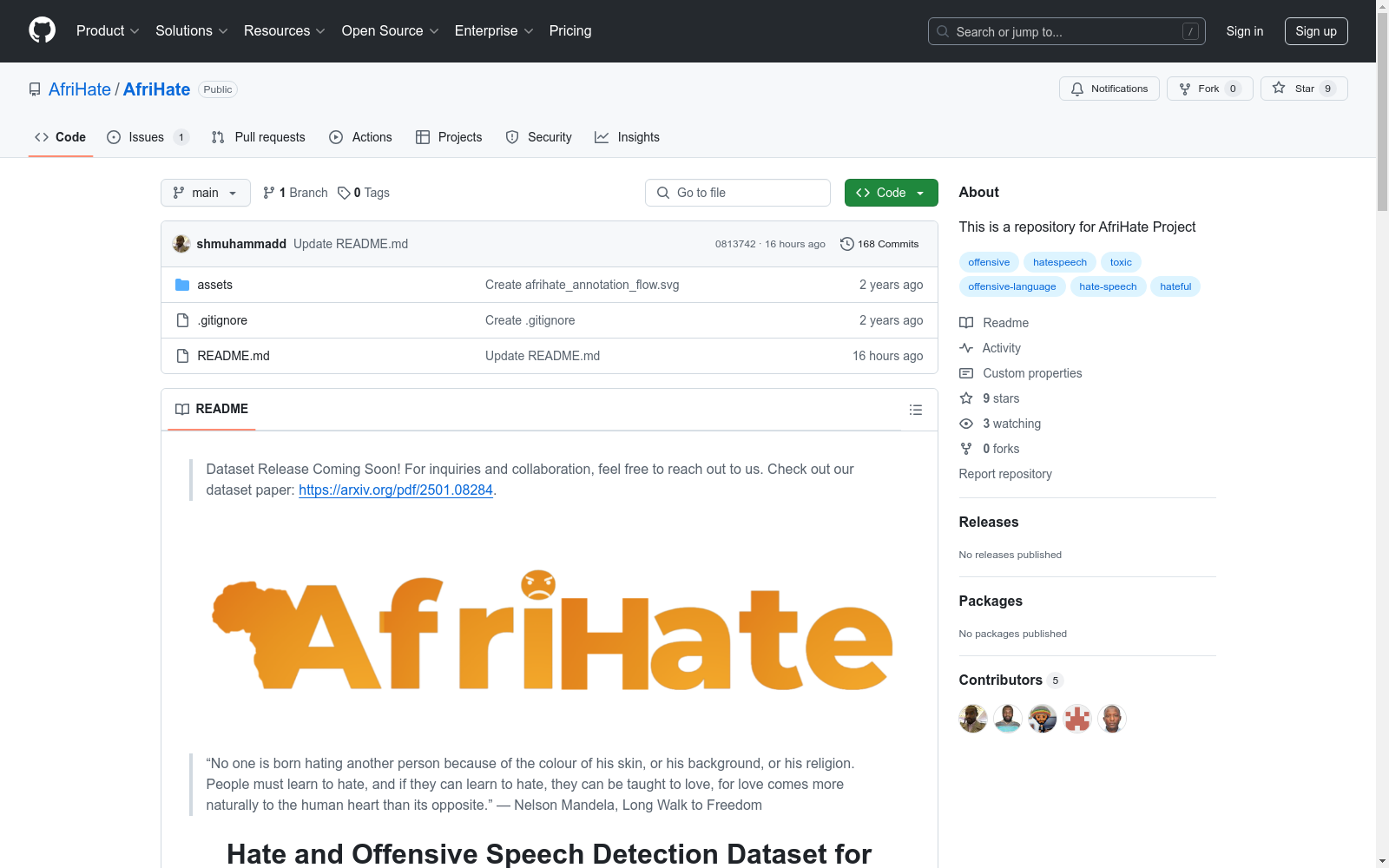Screen dimensions: 1389x868
Task: Expand the Open Source menu
Action: click(x=391, y=31)
